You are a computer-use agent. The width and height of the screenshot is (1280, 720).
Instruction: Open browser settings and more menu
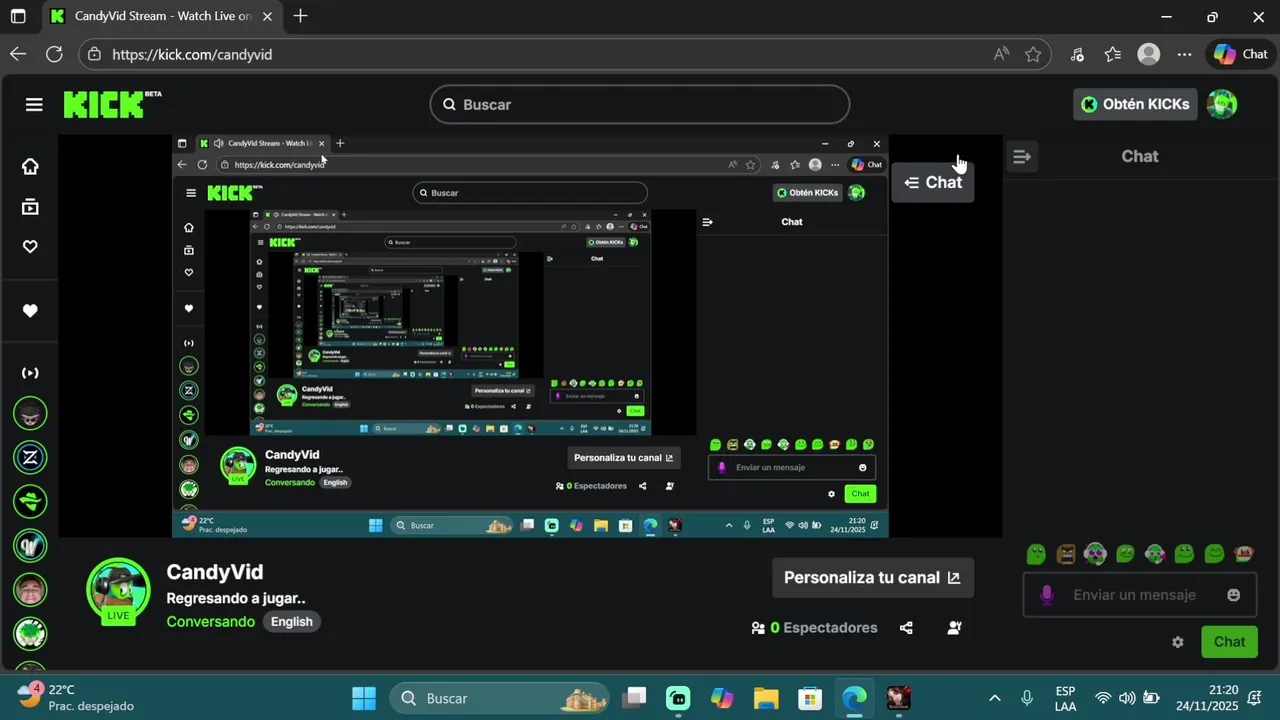[1185, 54]
